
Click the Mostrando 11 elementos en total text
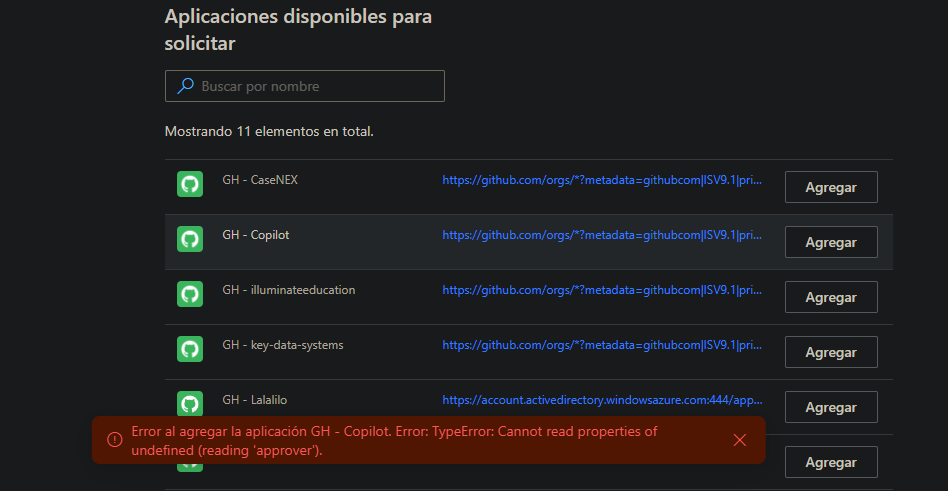pyautogui.click(x=269, y=131)
